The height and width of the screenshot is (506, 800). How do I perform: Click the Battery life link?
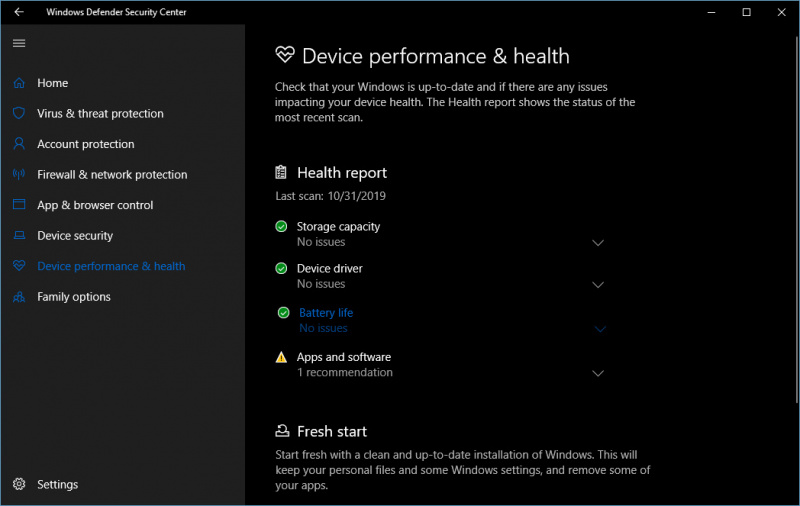click(326, 313)
